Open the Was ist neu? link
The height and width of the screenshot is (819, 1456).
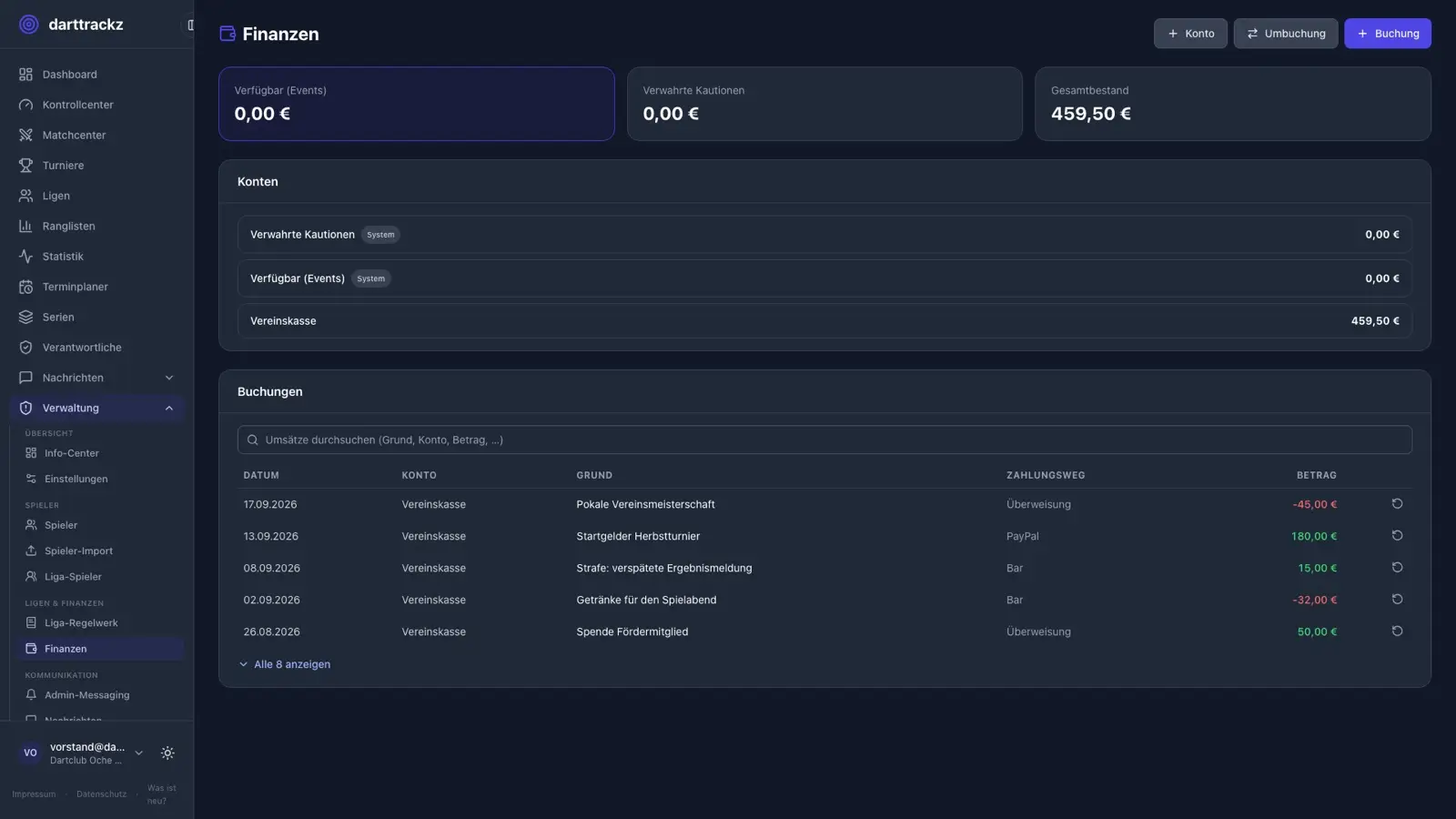coord(162,794)
